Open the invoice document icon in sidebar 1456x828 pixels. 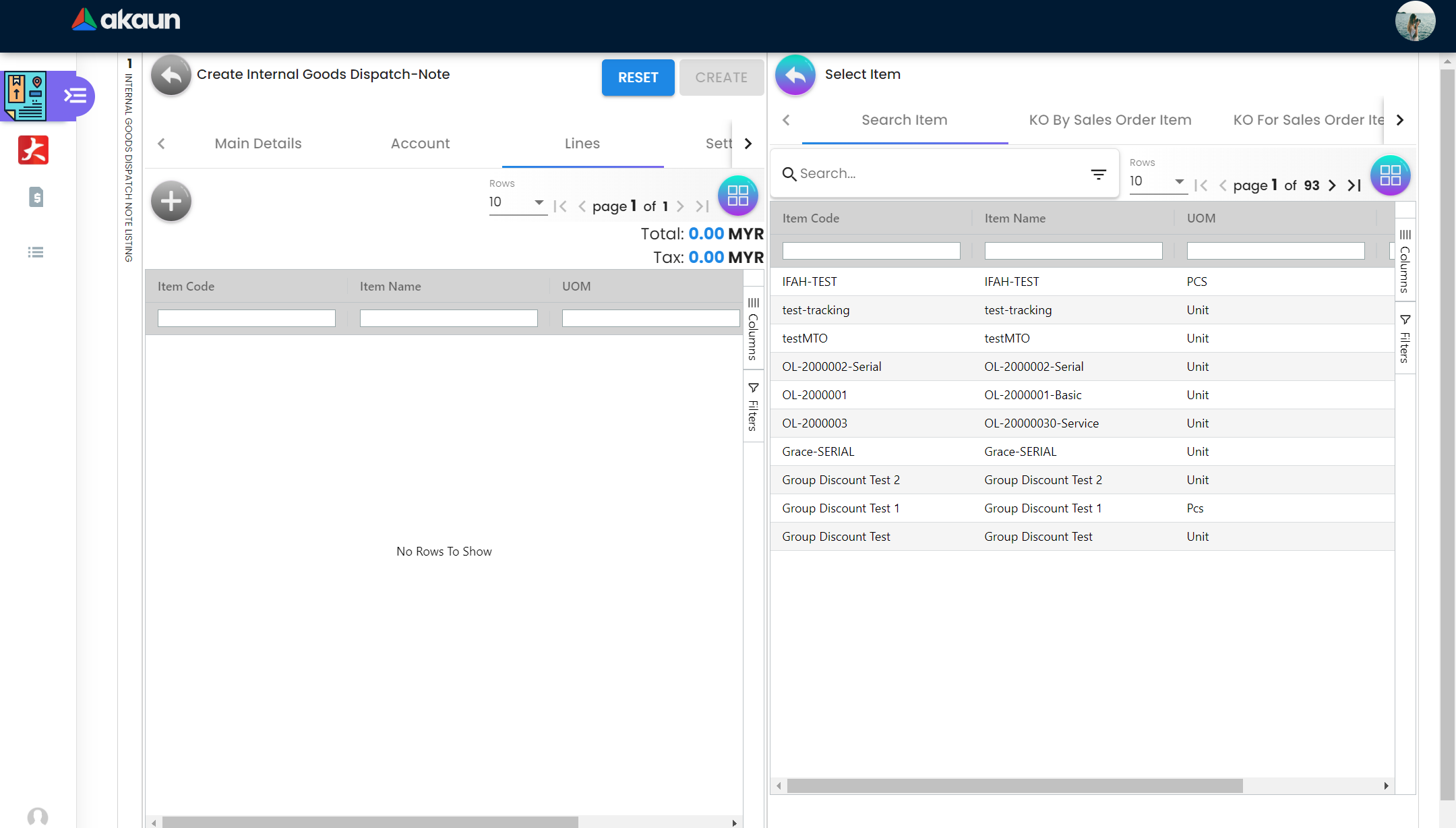[36, 197]
